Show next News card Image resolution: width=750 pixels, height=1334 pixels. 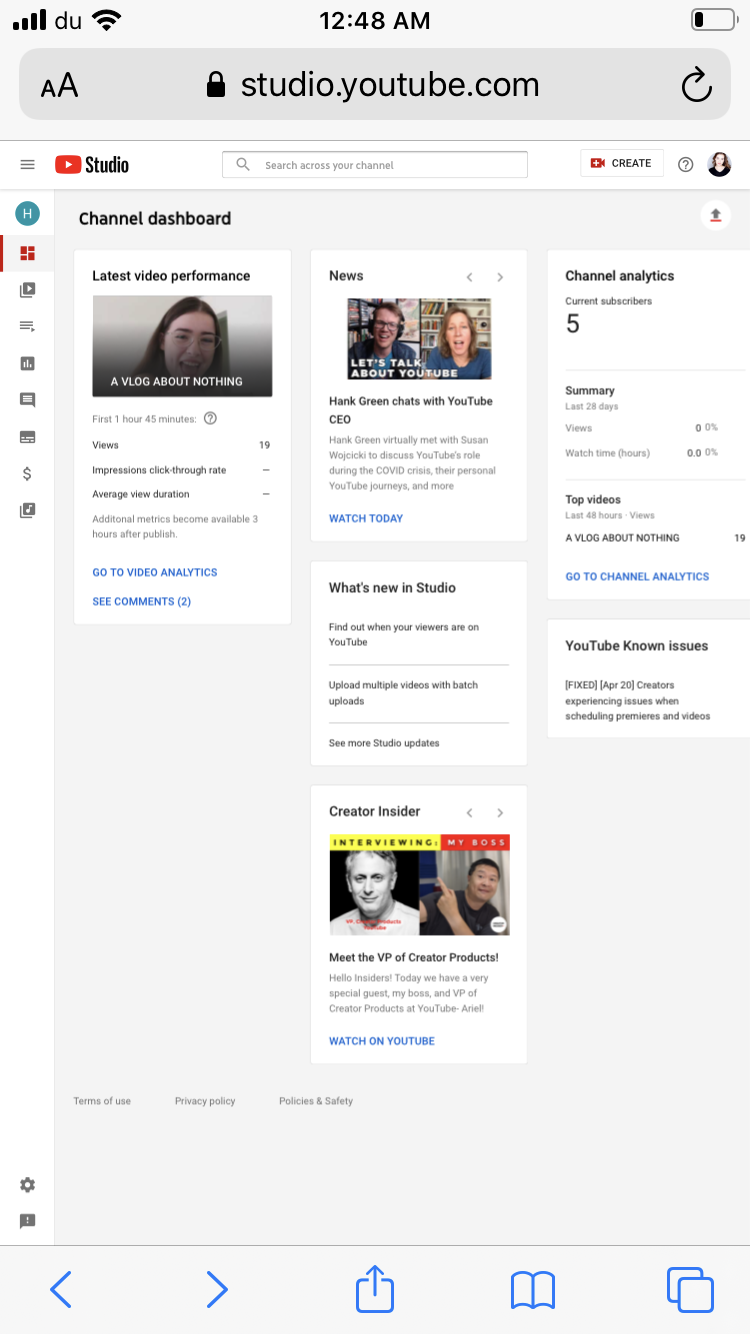pos(500,277)
